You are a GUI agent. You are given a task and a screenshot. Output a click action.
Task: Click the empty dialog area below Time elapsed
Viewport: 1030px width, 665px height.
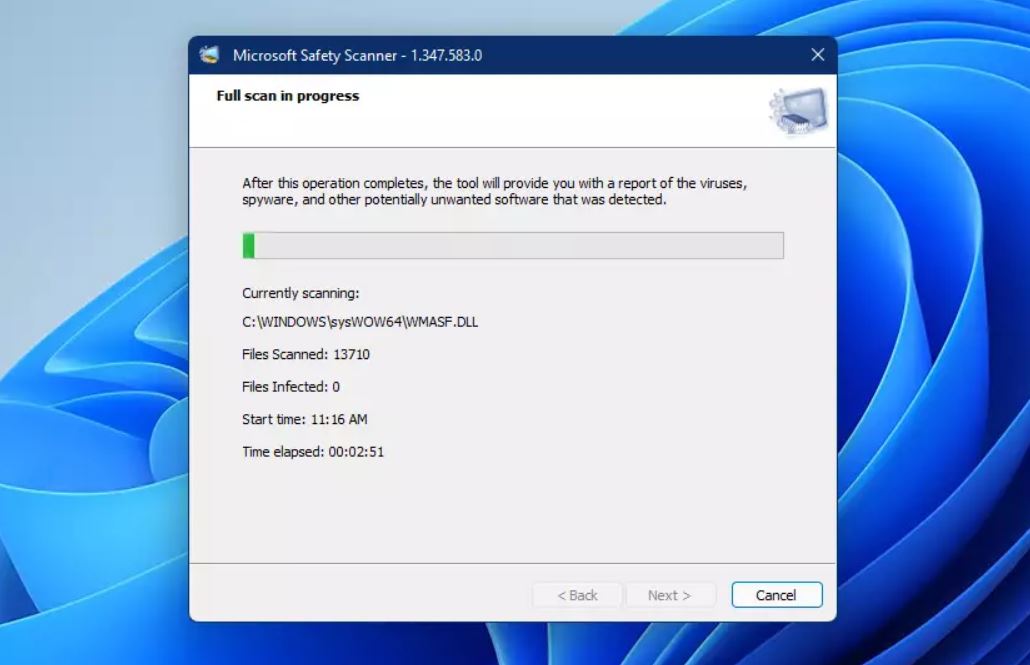point(510,510)
